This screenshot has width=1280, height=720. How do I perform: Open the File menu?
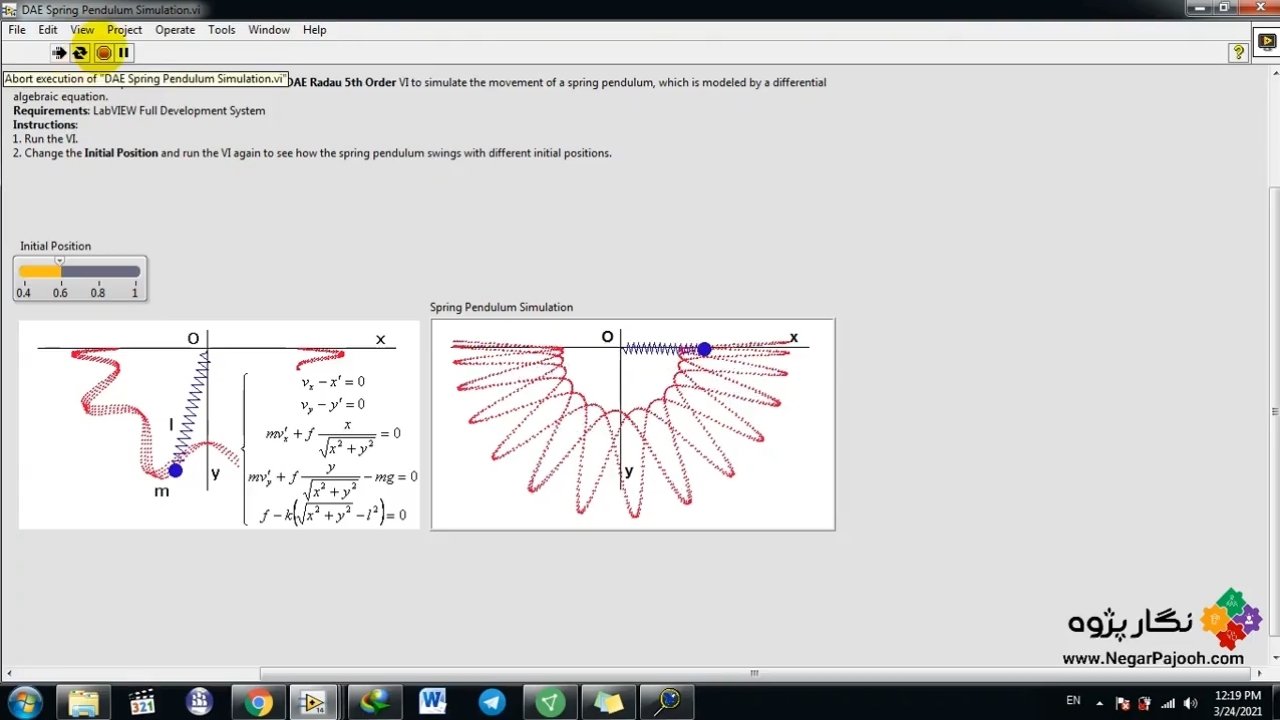pyautogui.click(x=17, y=30)
